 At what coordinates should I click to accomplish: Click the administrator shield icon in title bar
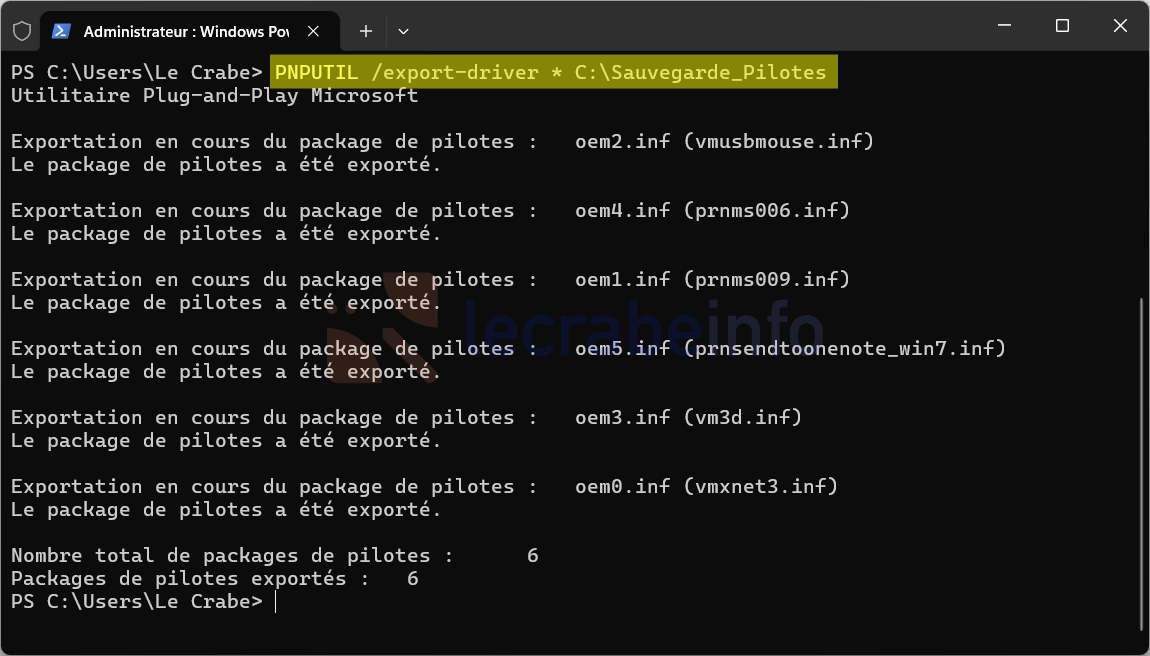(x=22, y=31)
